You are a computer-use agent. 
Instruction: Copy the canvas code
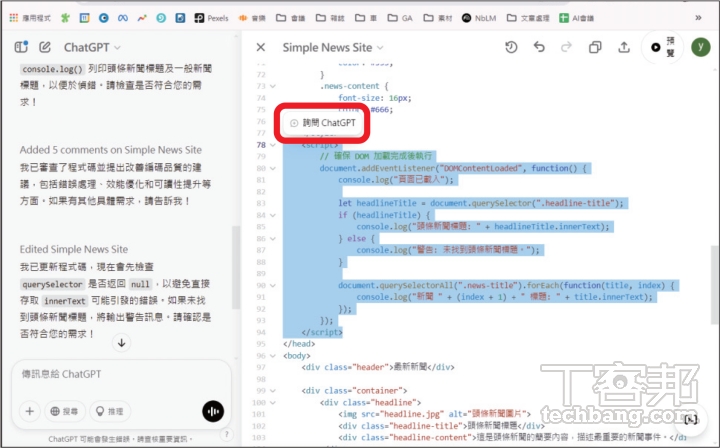pos(595,47)
